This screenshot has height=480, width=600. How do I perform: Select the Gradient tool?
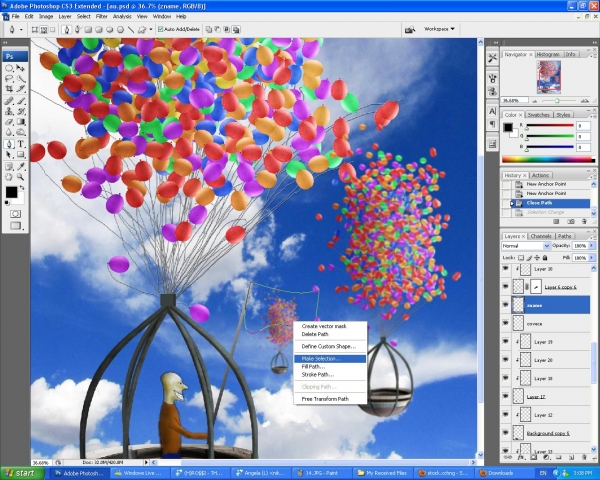click(21, 122)
